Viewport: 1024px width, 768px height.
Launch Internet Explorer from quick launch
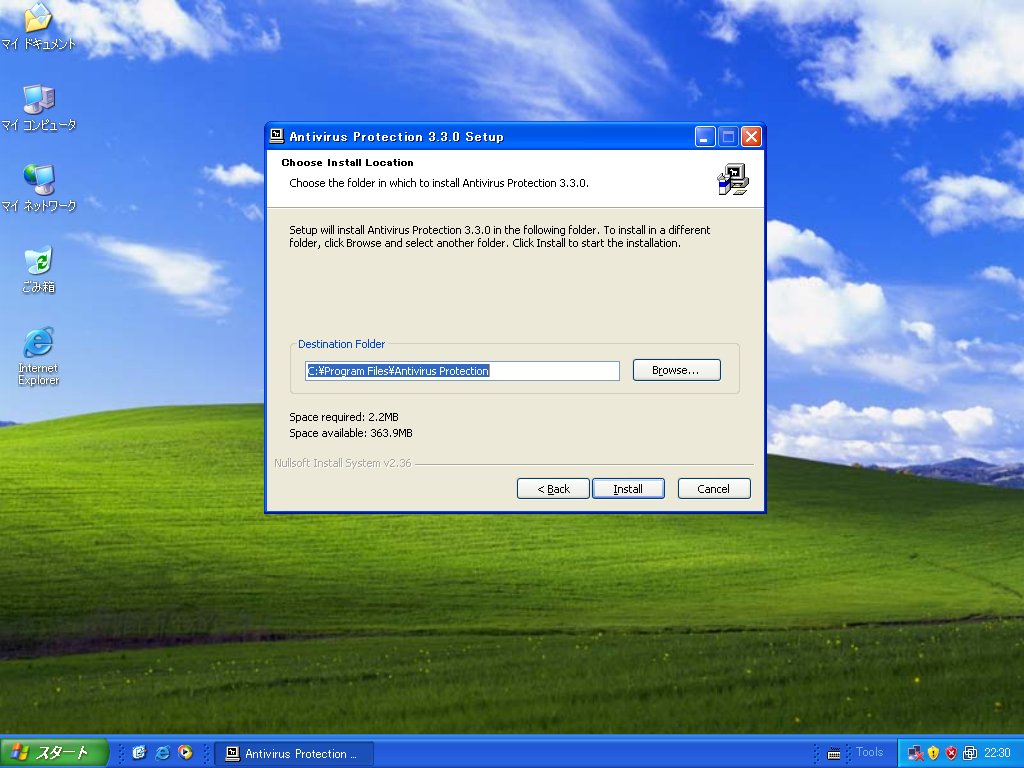coord(162,753)
